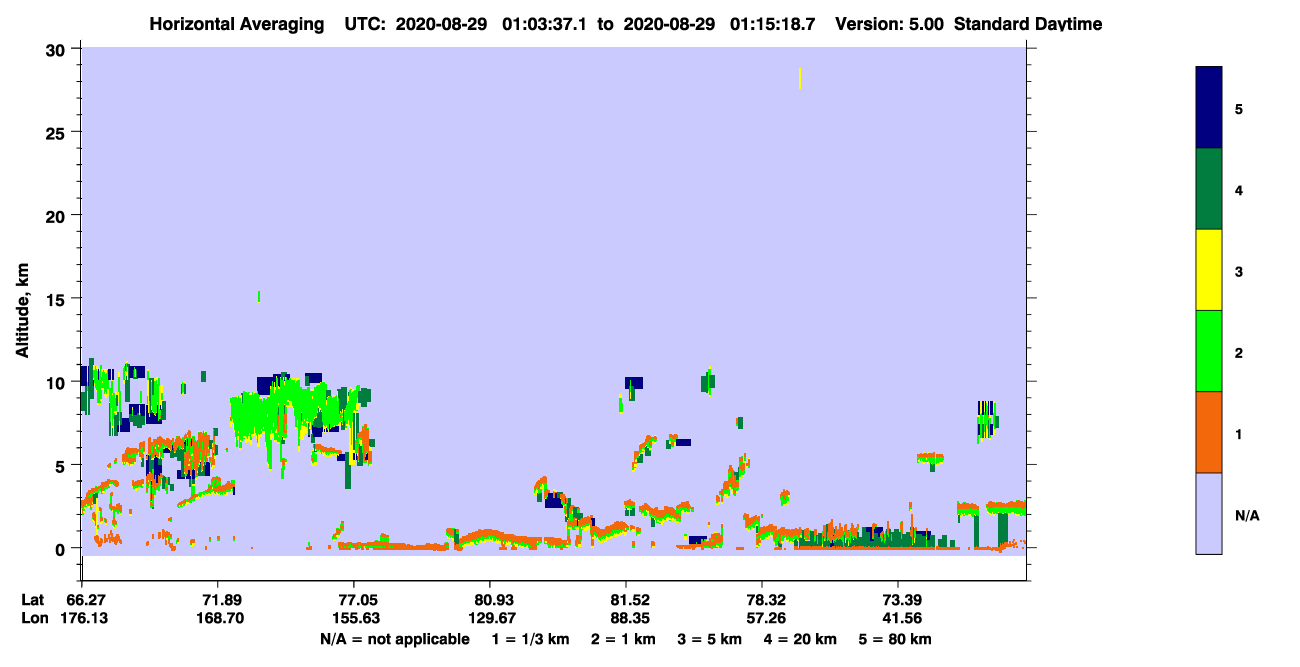The height and width of the screenshot is (667, 1300).
Task: Click legend text 'N/A = not applicable'
Action: pos(395,639)
